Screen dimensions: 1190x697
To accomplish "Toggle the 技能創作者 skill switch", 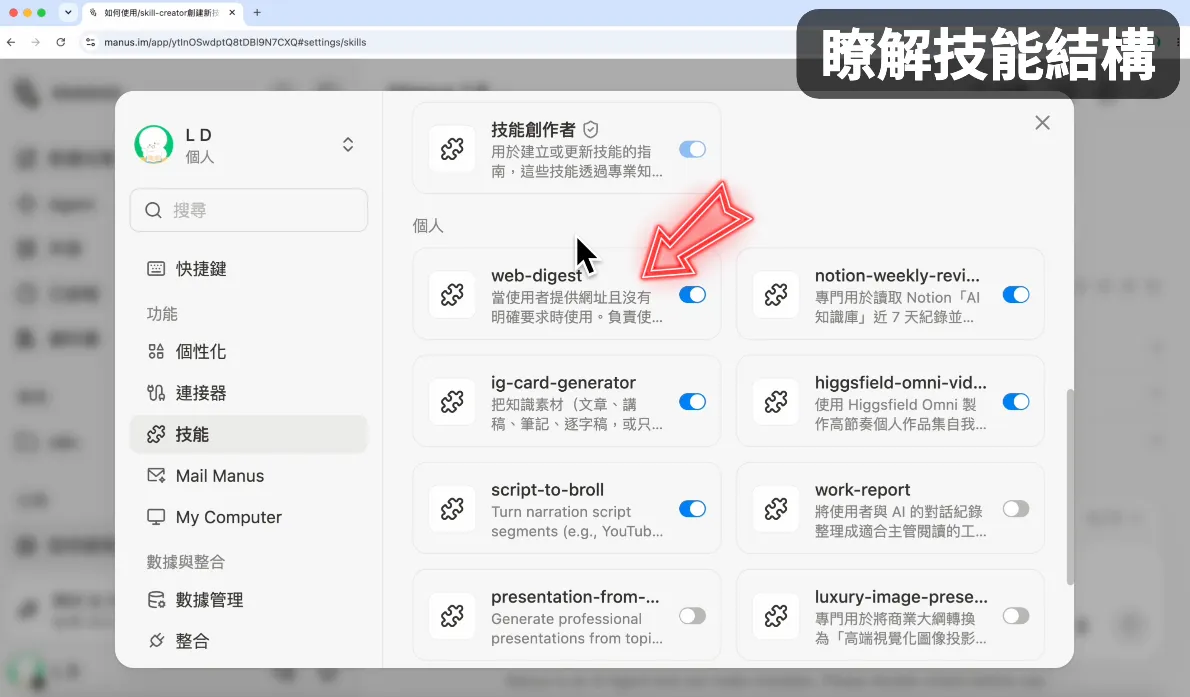I will click(692, 149).
